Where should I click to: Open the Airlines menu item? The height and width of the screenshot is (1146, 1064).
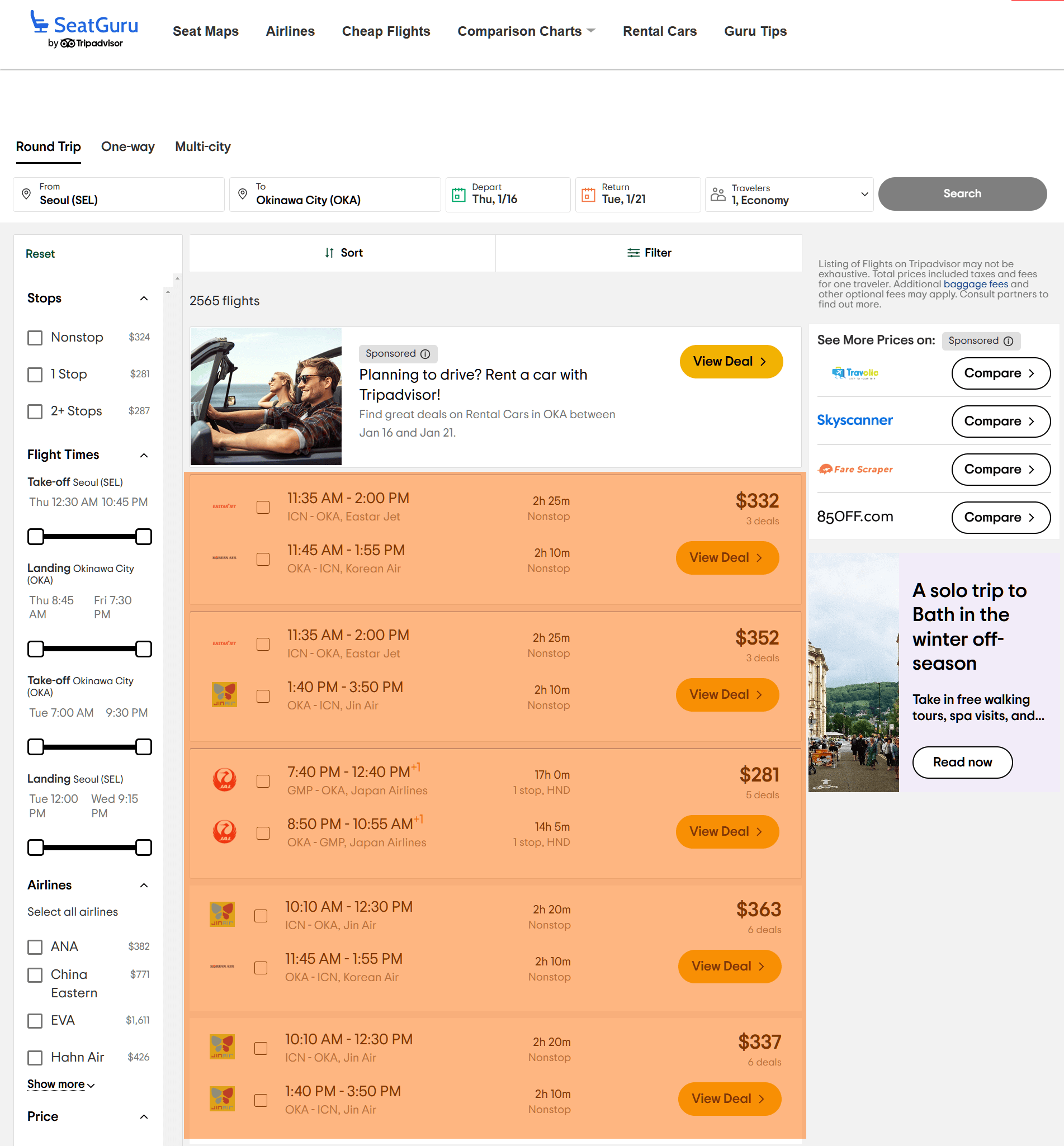(290, 31)
